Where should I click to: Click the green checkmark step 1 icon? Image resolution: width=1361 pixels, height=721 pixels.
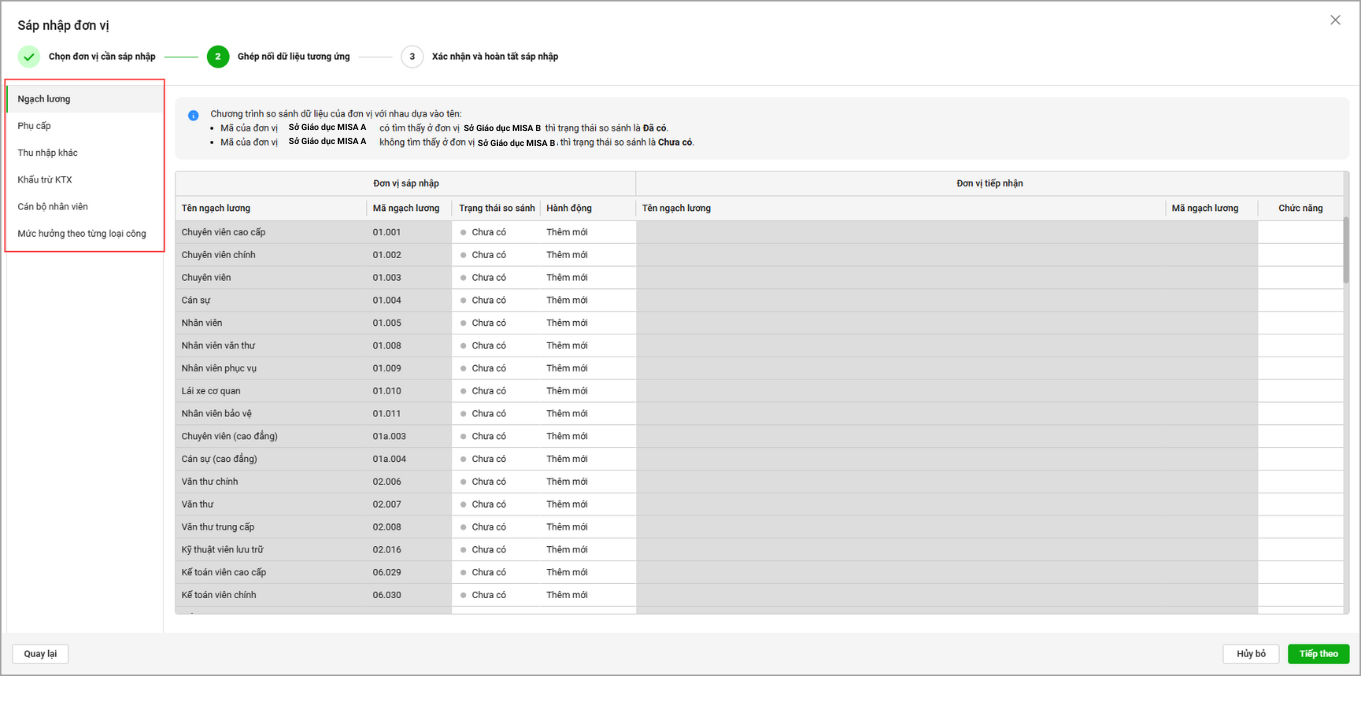coord(29,57)
